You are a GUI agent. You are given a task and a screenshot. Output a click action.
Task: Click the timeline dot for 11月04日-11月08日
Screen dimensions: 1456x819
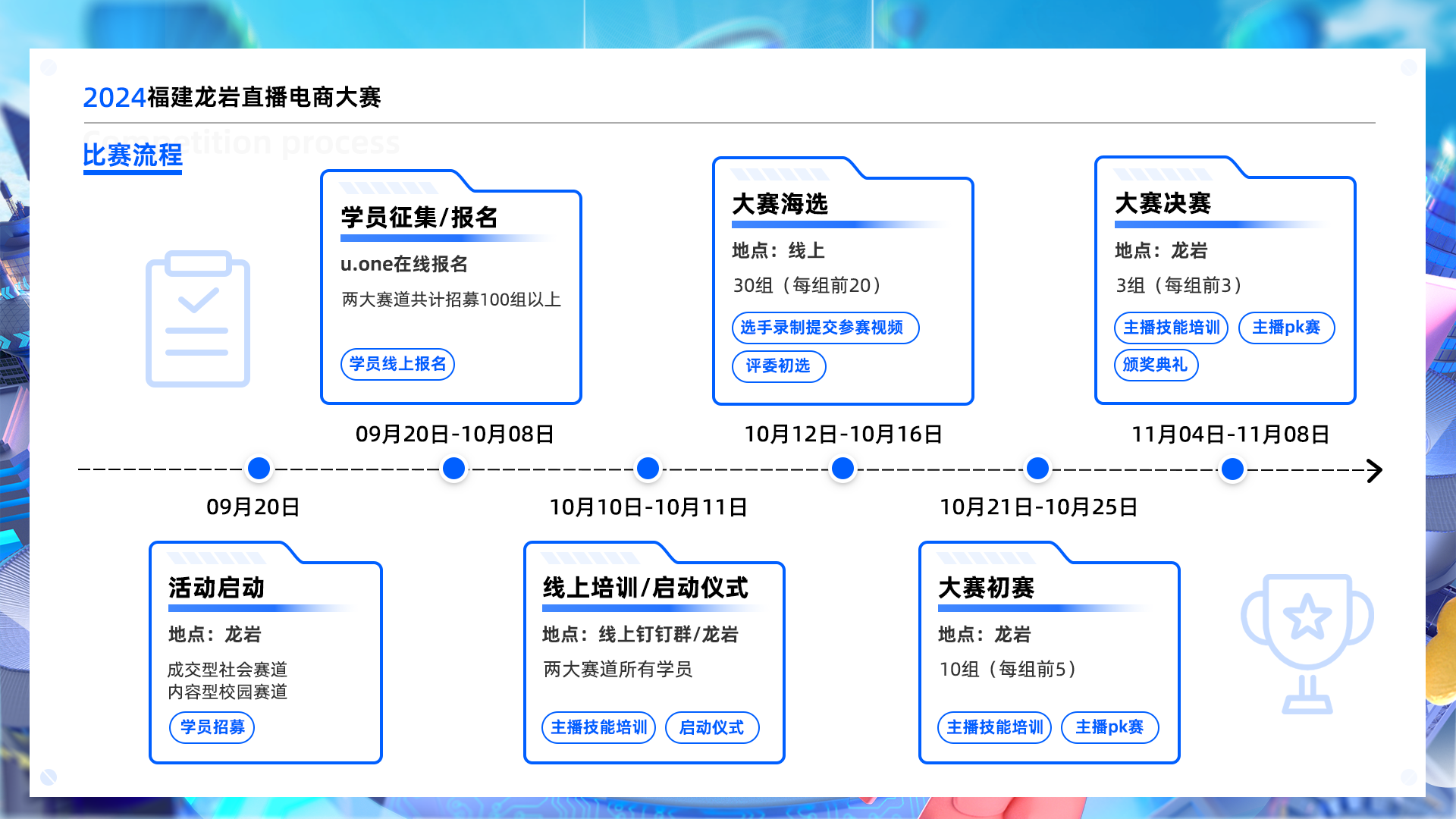(x=1232, y=469)
